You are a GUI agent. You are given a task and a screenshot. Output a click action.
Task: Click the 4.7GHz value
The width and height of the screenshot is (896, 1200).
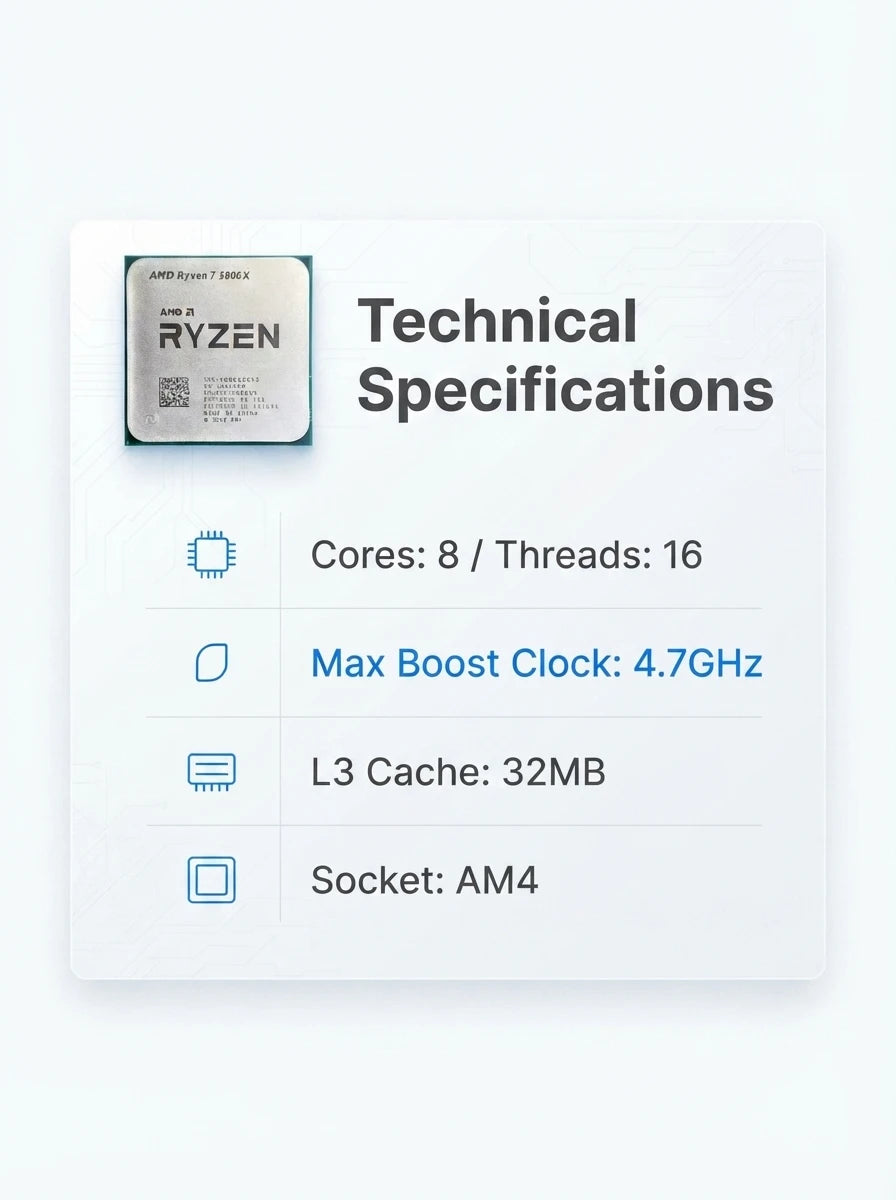tap(699, 663)
